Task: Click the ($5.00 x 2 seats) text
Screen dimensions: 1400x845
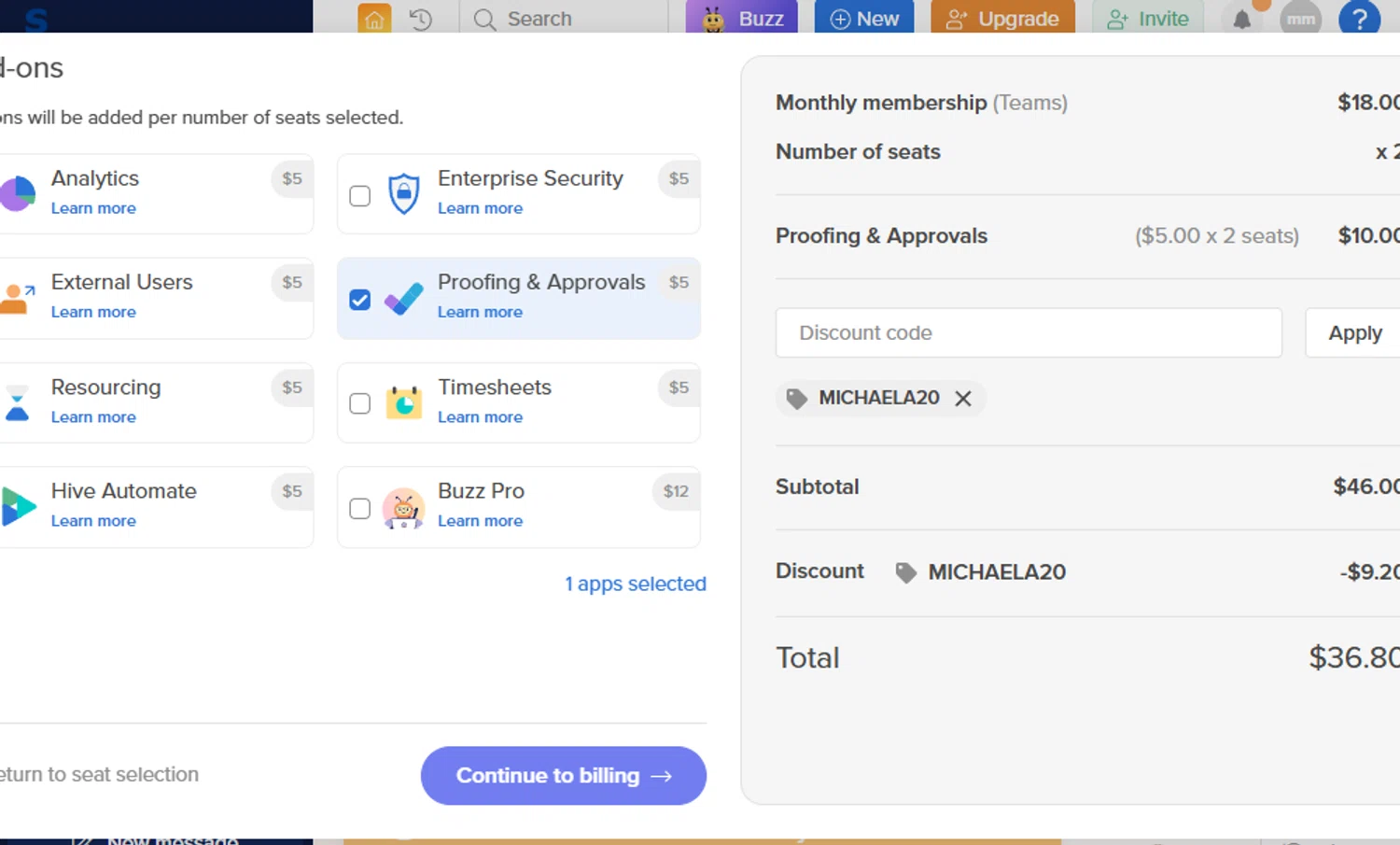Action: (x=1216, y=235)
